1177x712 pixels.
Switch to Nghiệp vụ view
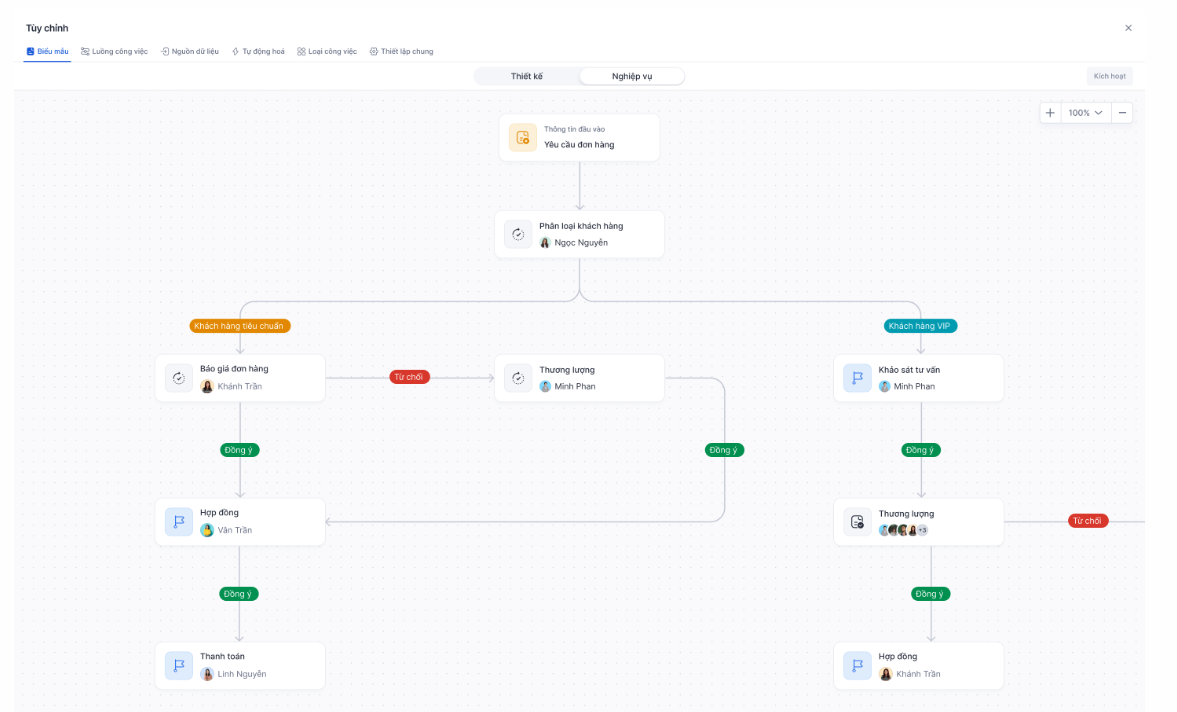pyautogui.click(x=632, y=77)
